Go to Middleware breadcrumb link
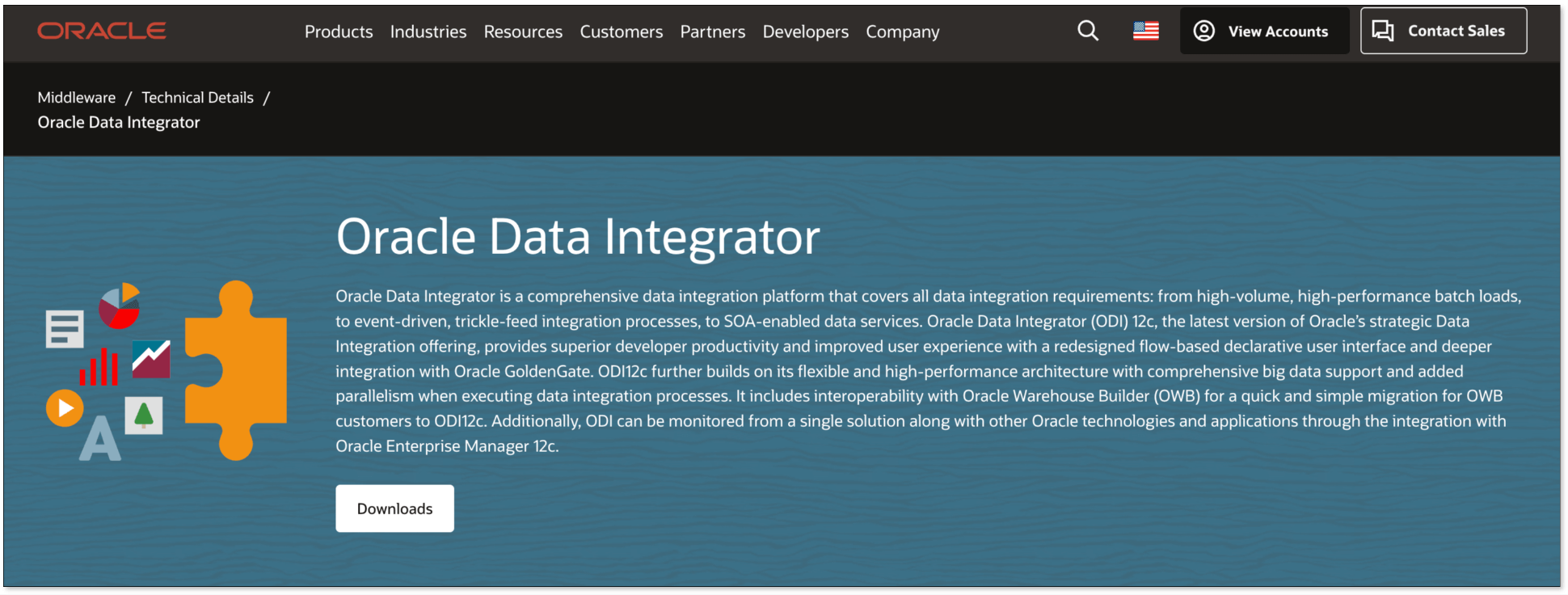The image size is (1568, 595). (x=77, y=97)
